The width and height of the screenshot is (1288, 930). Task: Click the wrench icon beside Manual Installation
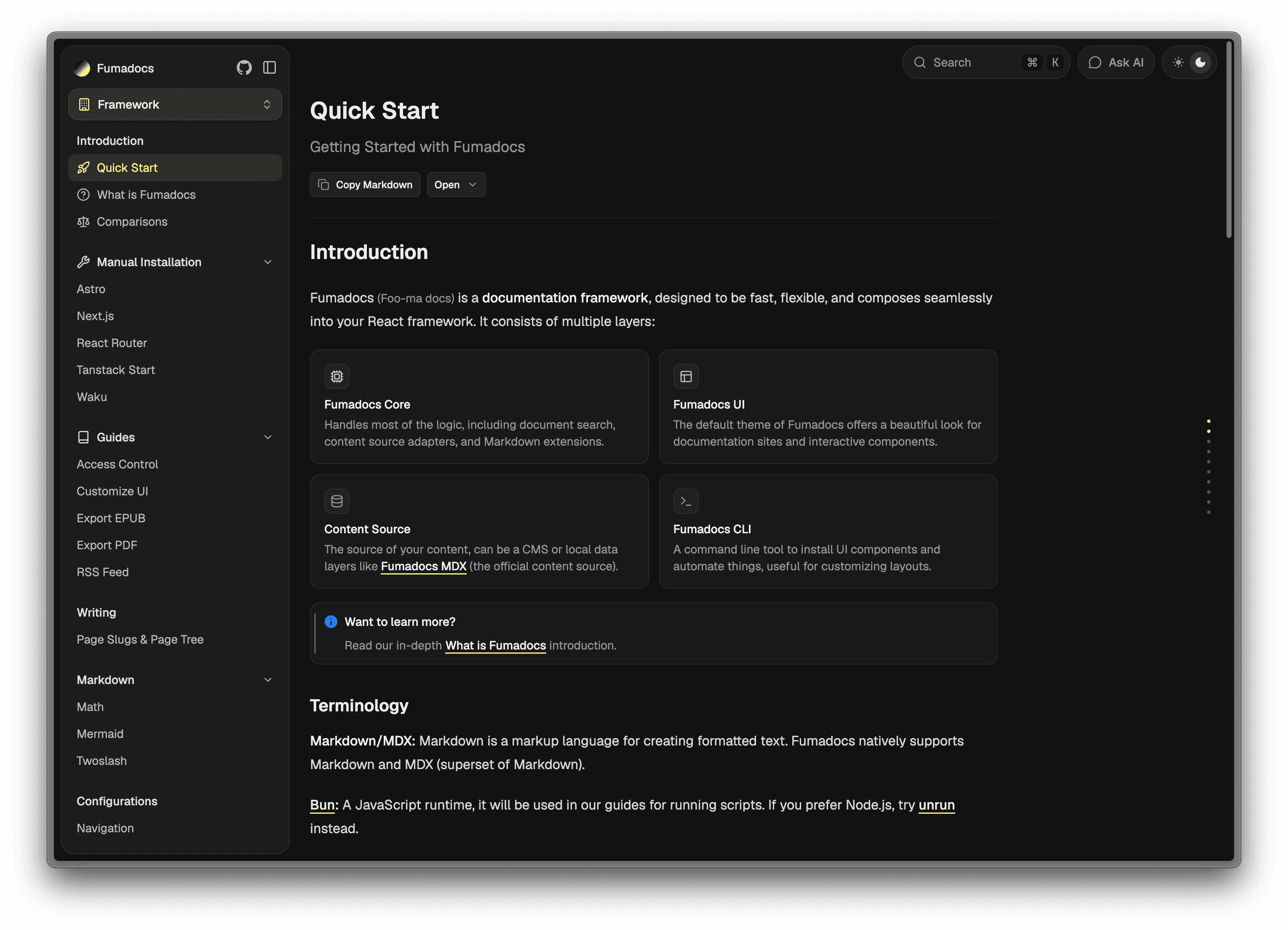[x=83, y=262]
